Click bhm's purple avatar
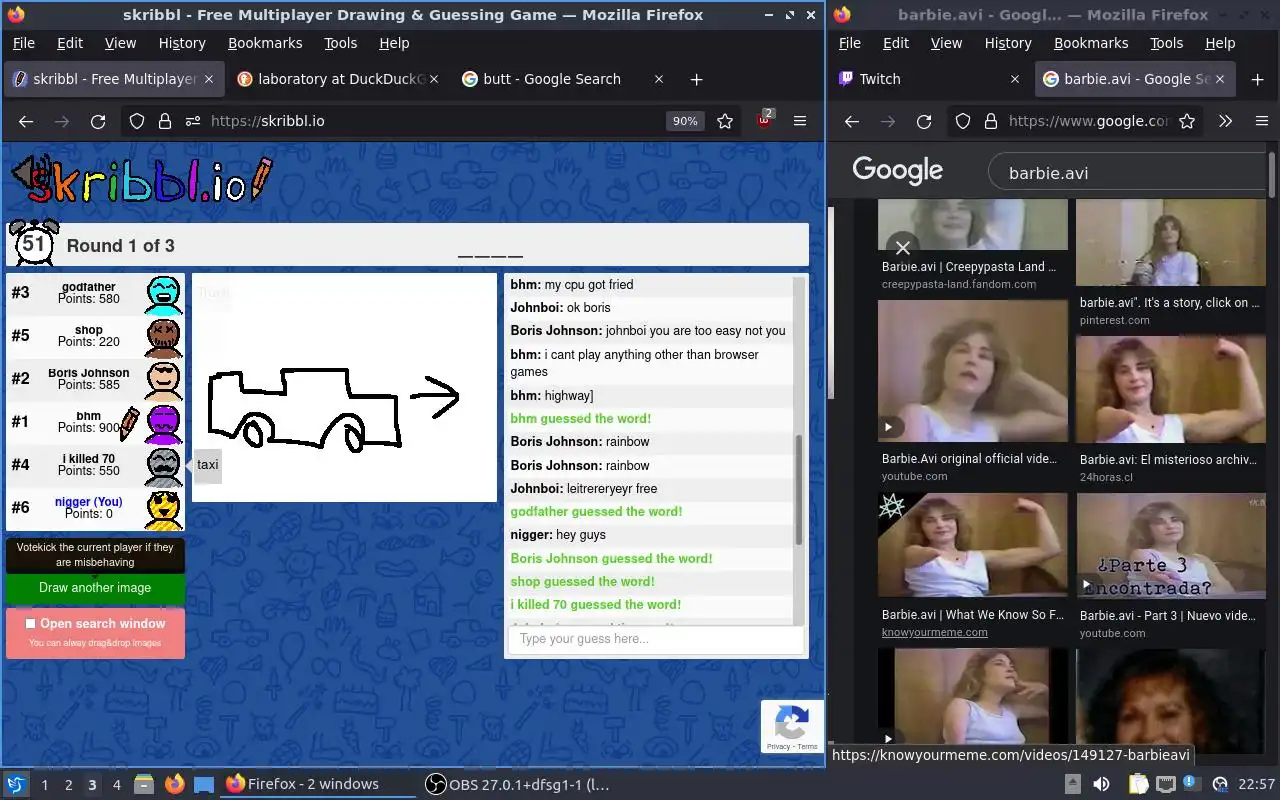Screen dimensions: 1280x800 point(164,423)
